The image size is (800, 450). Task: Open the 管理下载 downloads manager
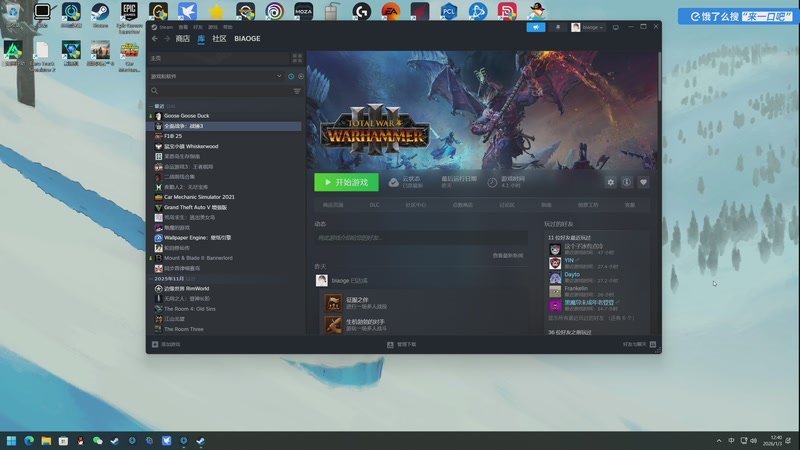(402, 344)
